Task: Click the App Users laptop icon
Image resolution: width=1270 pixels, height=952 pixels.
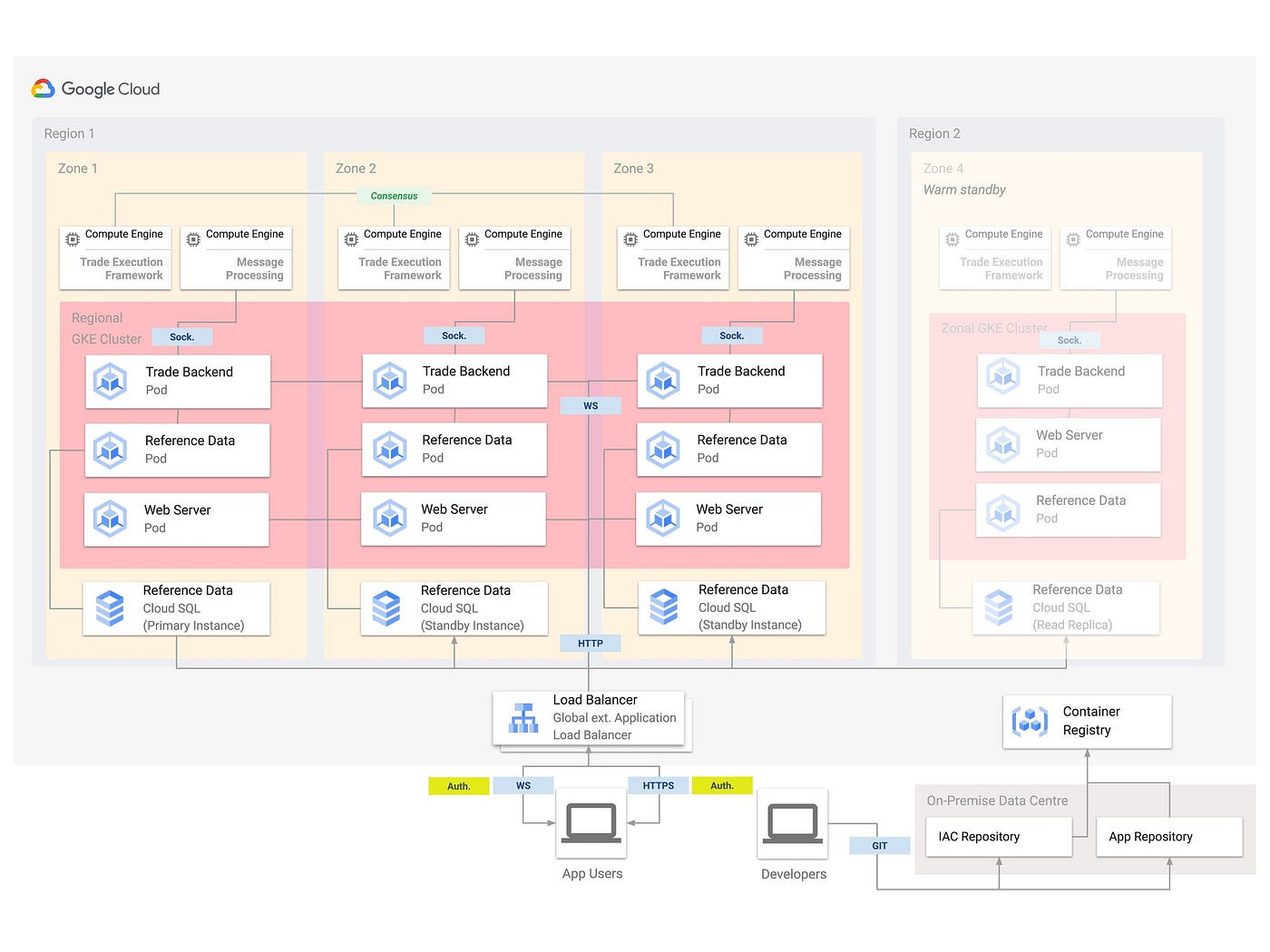Action: [x=591, y=823]
